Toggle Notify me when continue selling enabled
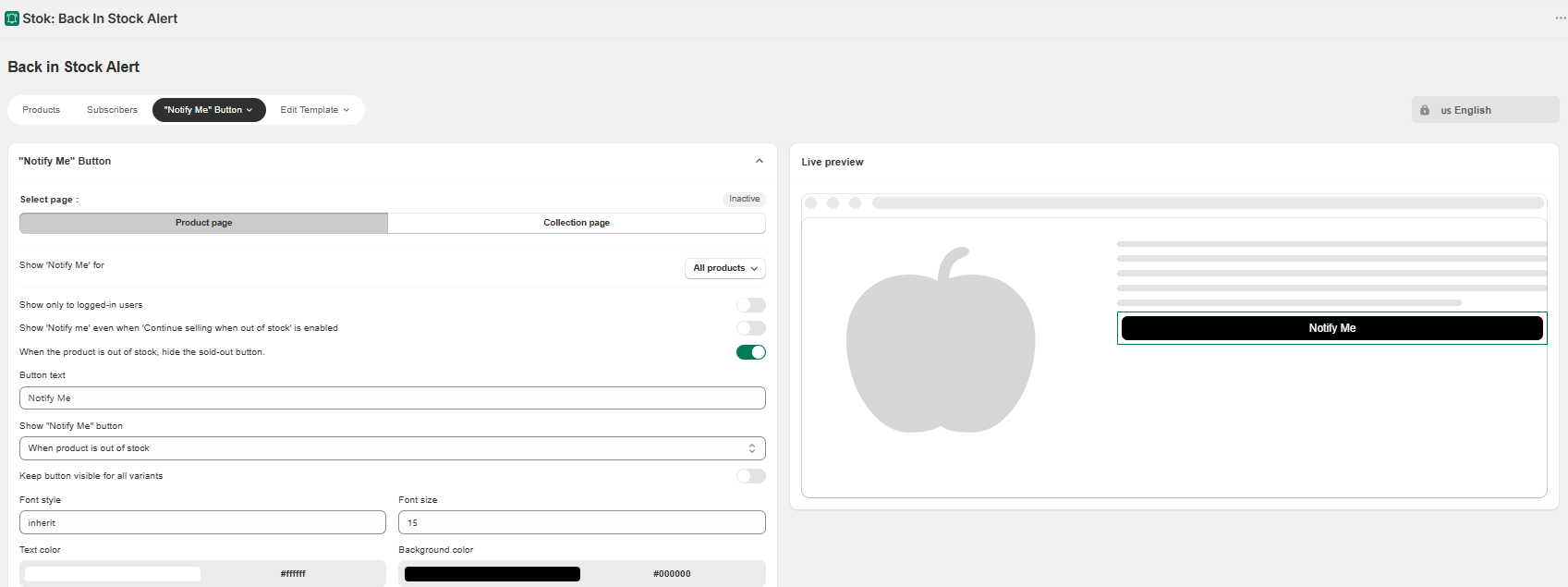1568x587 pixels. tap(751, 328)
